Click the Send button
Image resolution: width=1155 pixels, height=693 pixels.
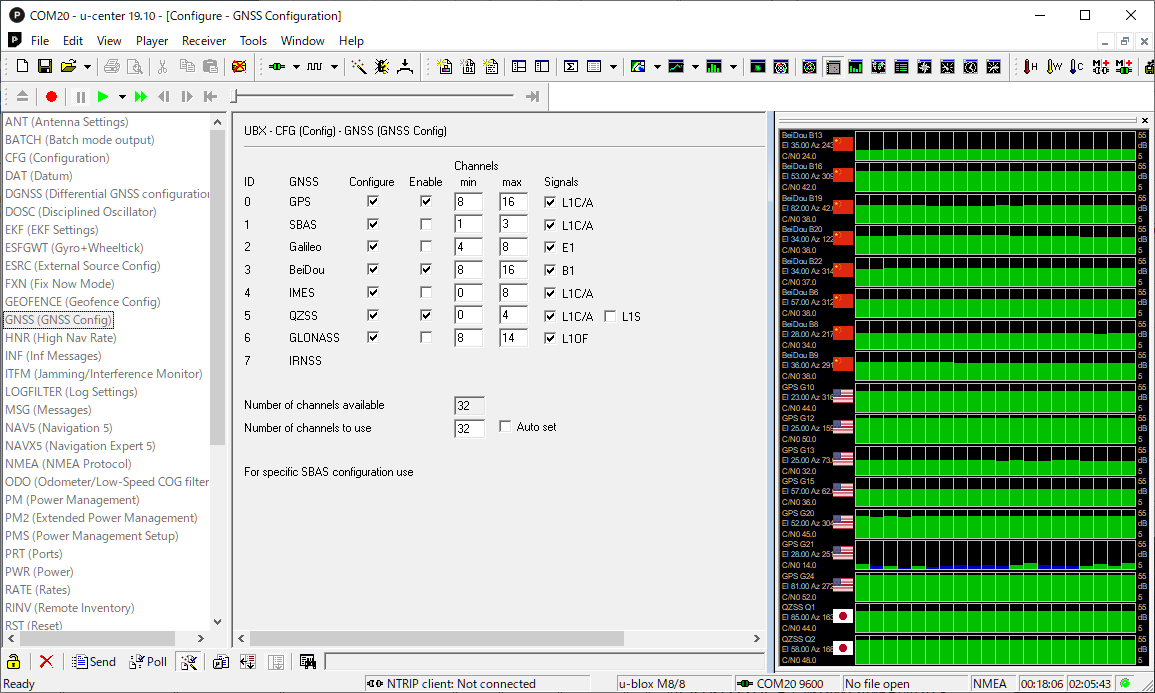94,661
